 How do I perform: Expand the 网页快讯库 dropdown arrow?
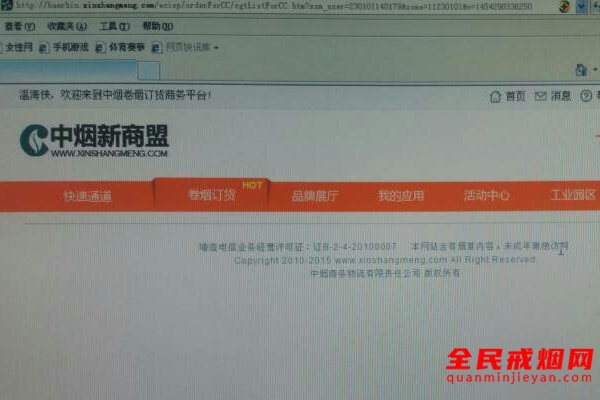click(x=216, y=48)
